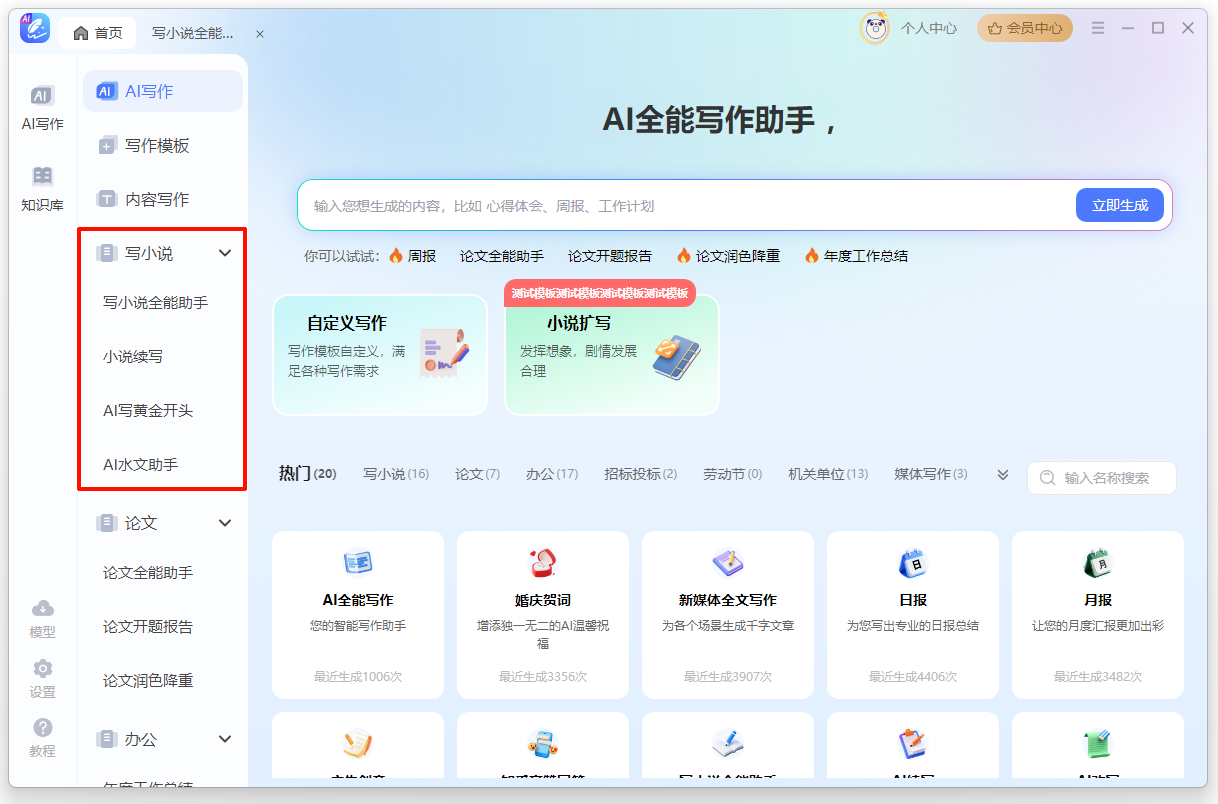The image size is (1218, 804).
Task: Expand more category tabs with double chevron
Action: tap(1003, 475)
